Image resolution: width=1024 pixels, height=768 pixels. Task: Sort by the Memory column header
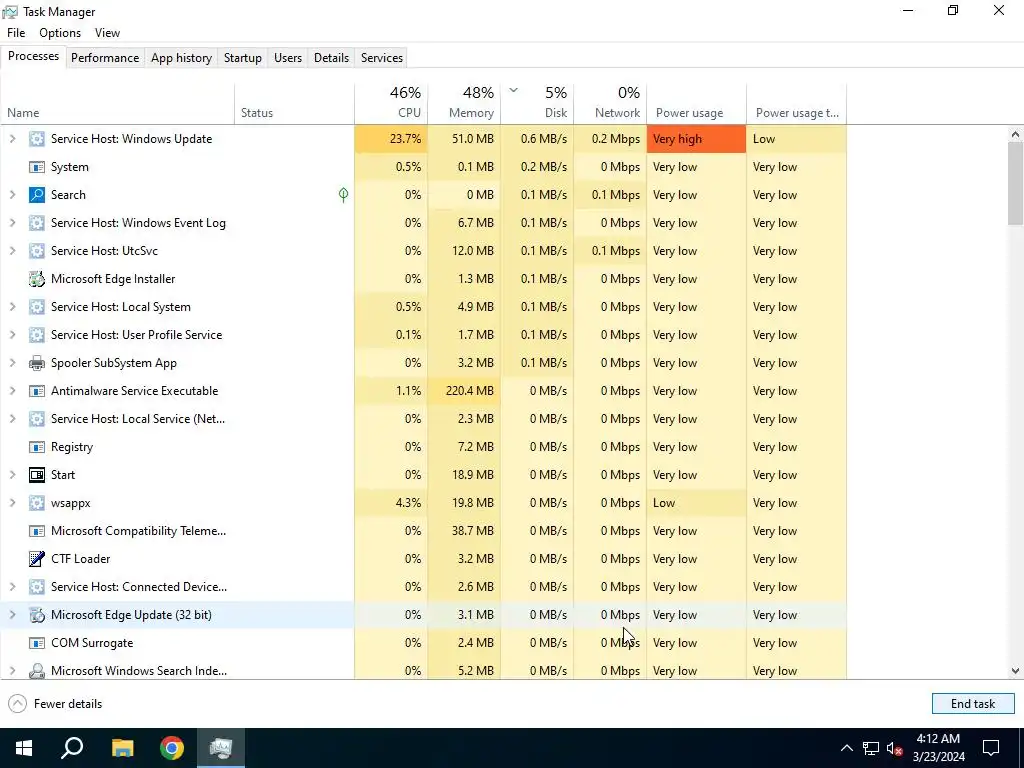[464, 103]
